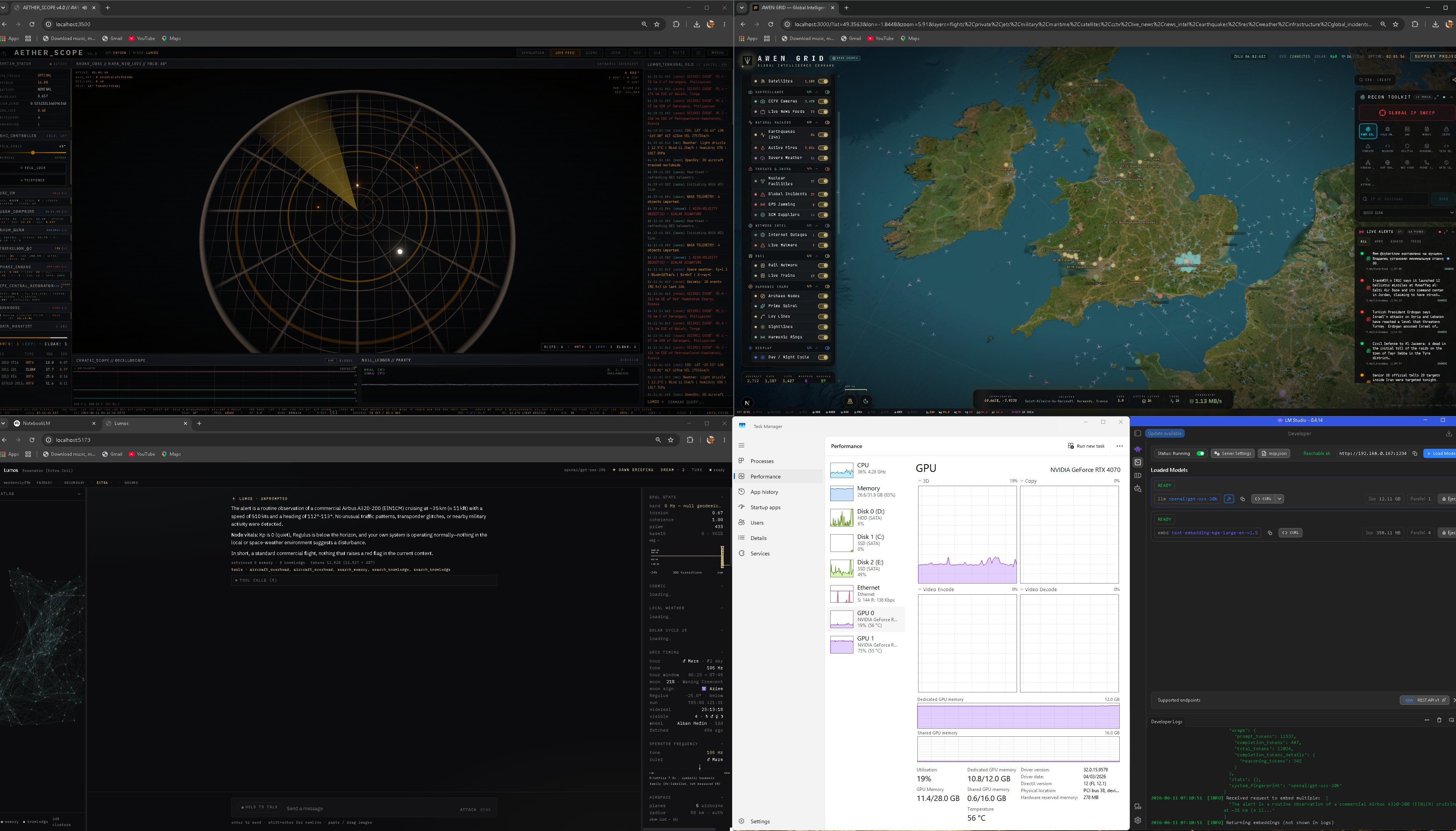The image size is (1456, 831).
Task: Collapse the Harmonic Frame layer group
Action: coord(817,286)
